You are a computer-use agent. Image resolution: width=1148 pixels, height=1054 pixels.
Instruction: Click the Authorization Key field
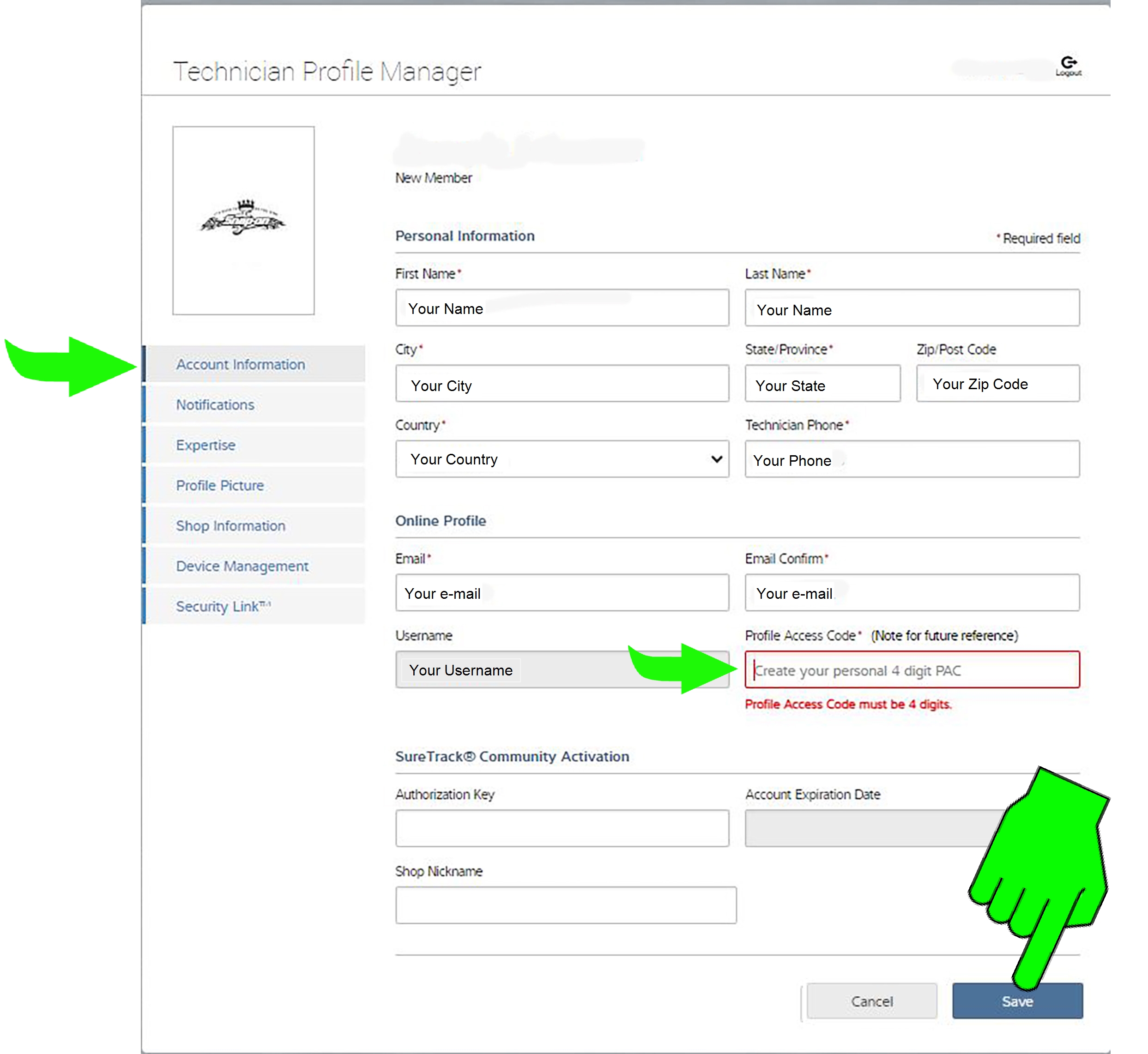562,828
